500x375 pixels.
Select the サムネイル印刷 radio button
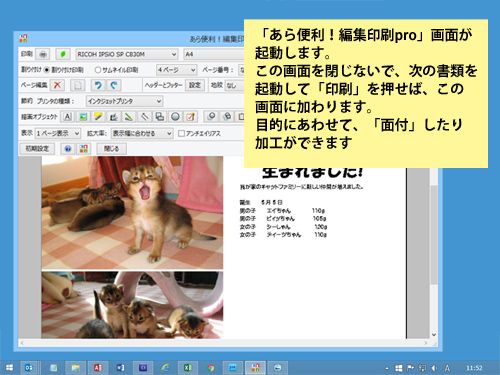point(98,70)
